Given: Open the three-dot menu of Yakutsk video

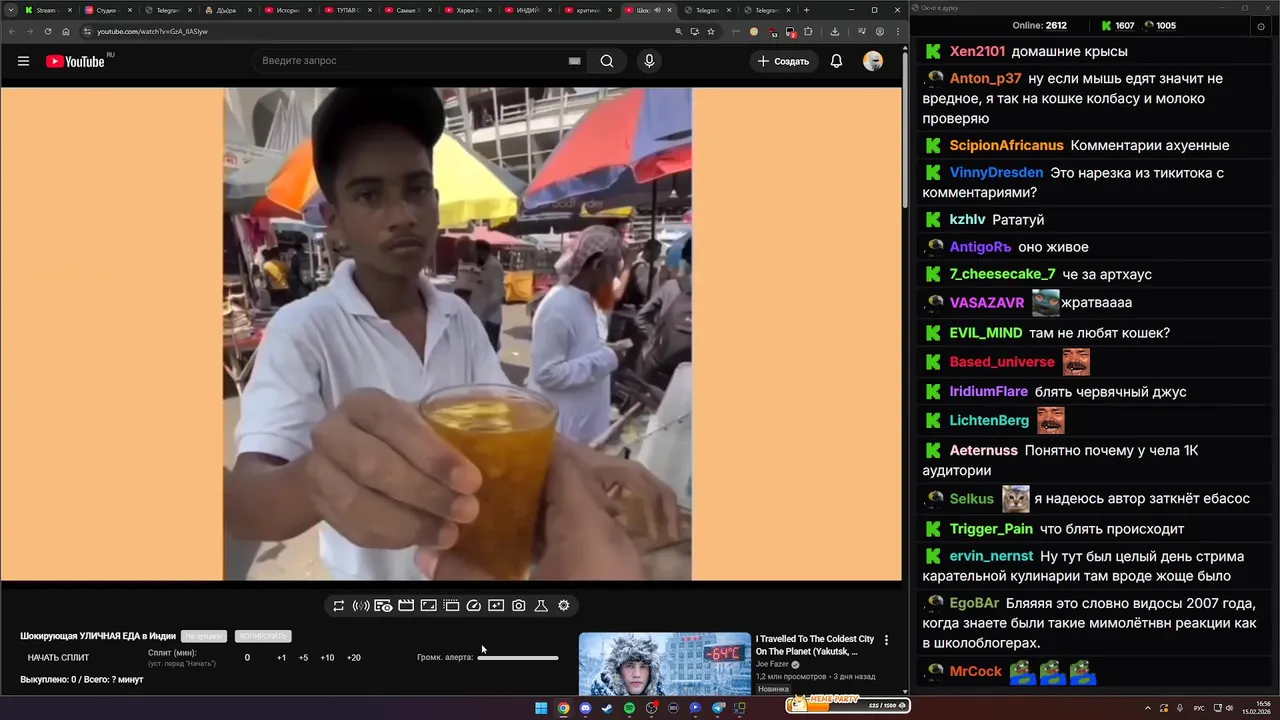Looking at the screenshot, I should click(886, 640).
